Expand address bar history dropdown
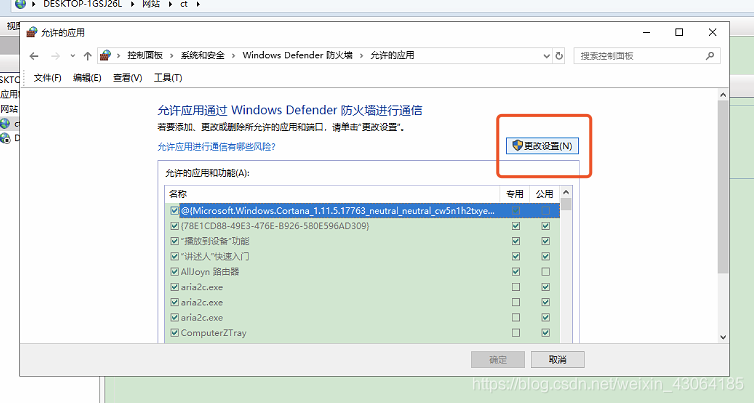The width and height of the screenshot is (754, 403). point(547,56)
